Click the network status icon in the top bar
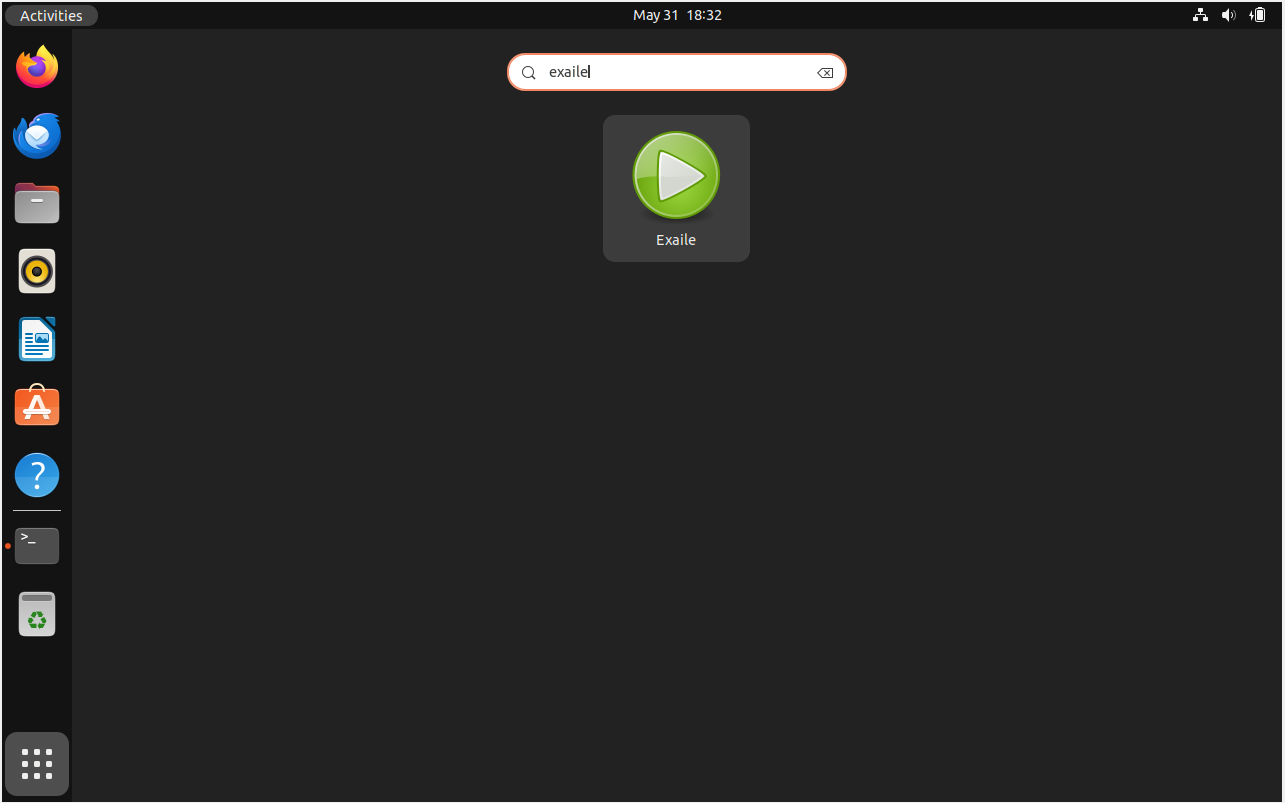Screen dimensions: 1285x803 tap(1200, 15)
